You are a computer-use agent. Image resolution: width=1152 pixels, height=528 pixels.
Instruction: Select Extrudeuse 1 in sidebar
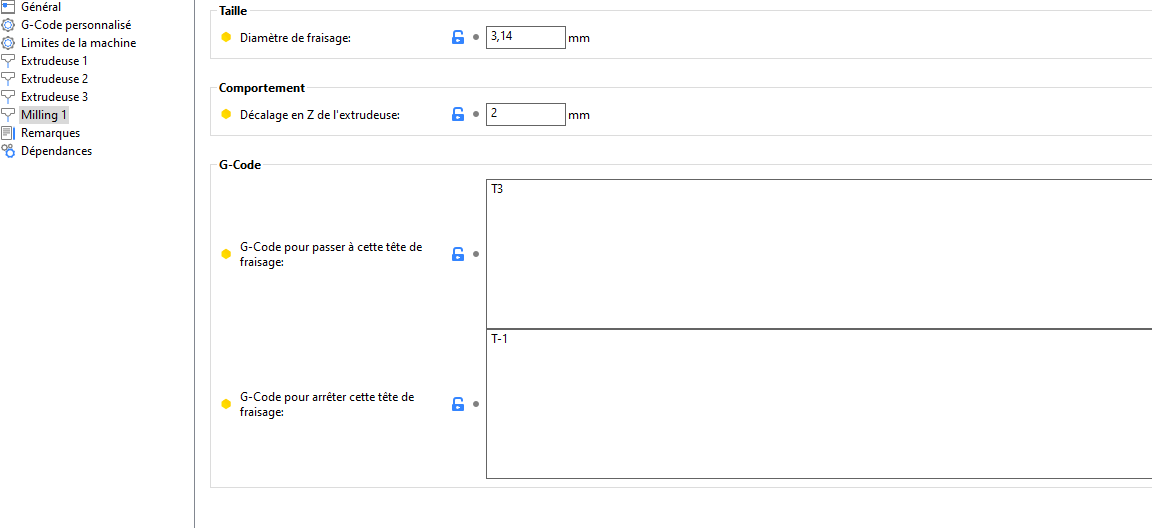[54, 61]
